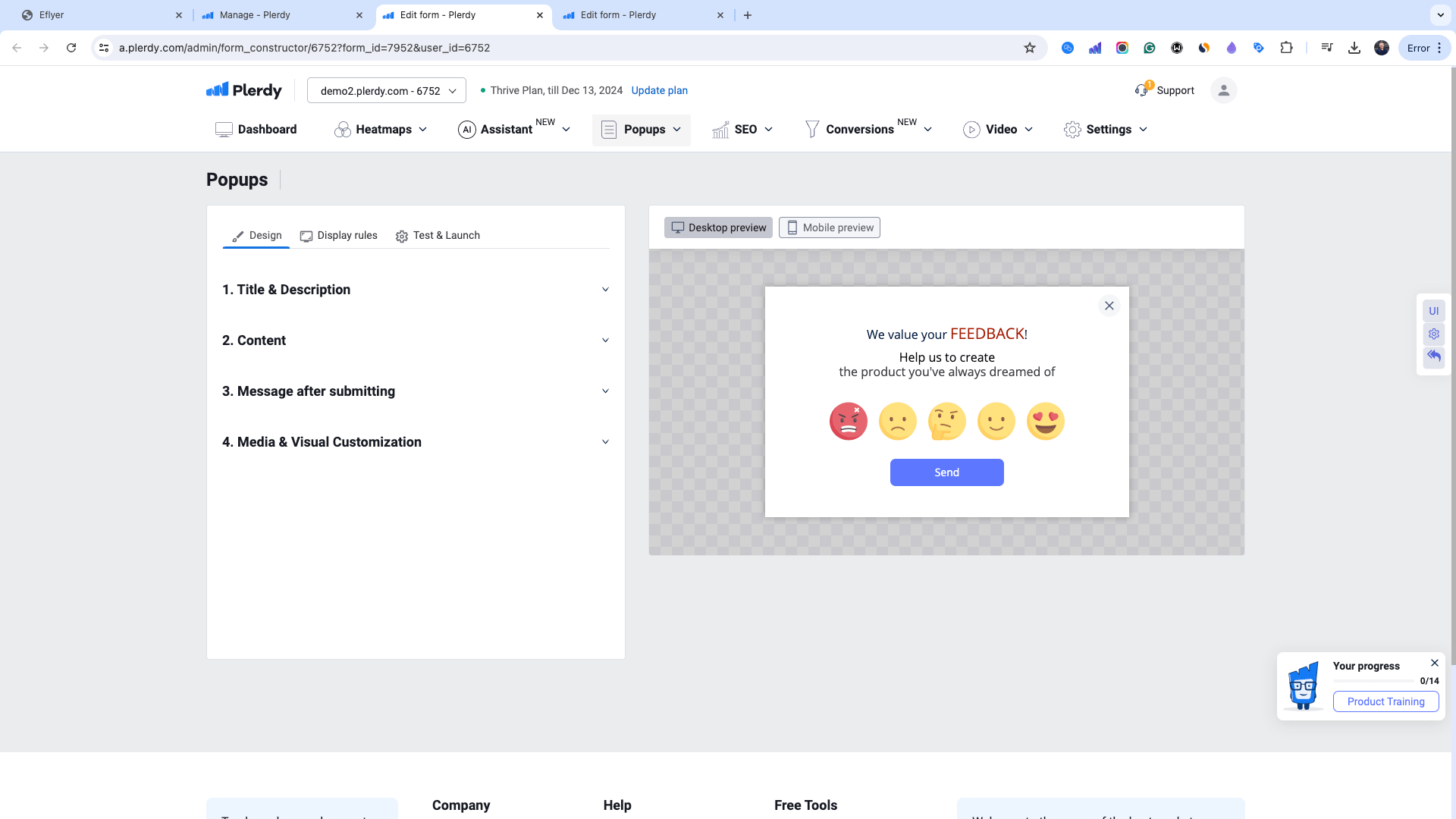This screenshot has height=819, width=1456.
Task: Click the Send button in popup preview
Action: (x=946, y=471)
